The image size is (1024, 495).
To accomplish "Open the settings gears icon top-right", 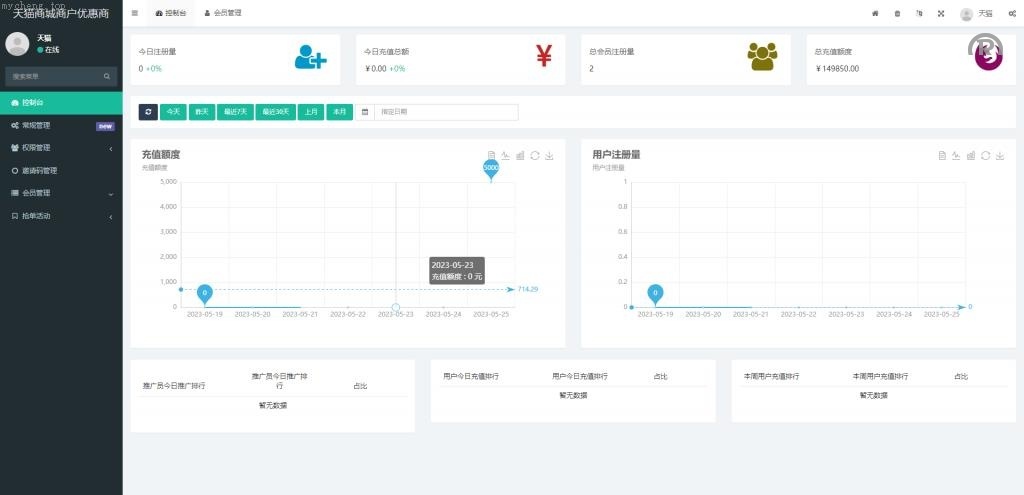I will 1012,14.
